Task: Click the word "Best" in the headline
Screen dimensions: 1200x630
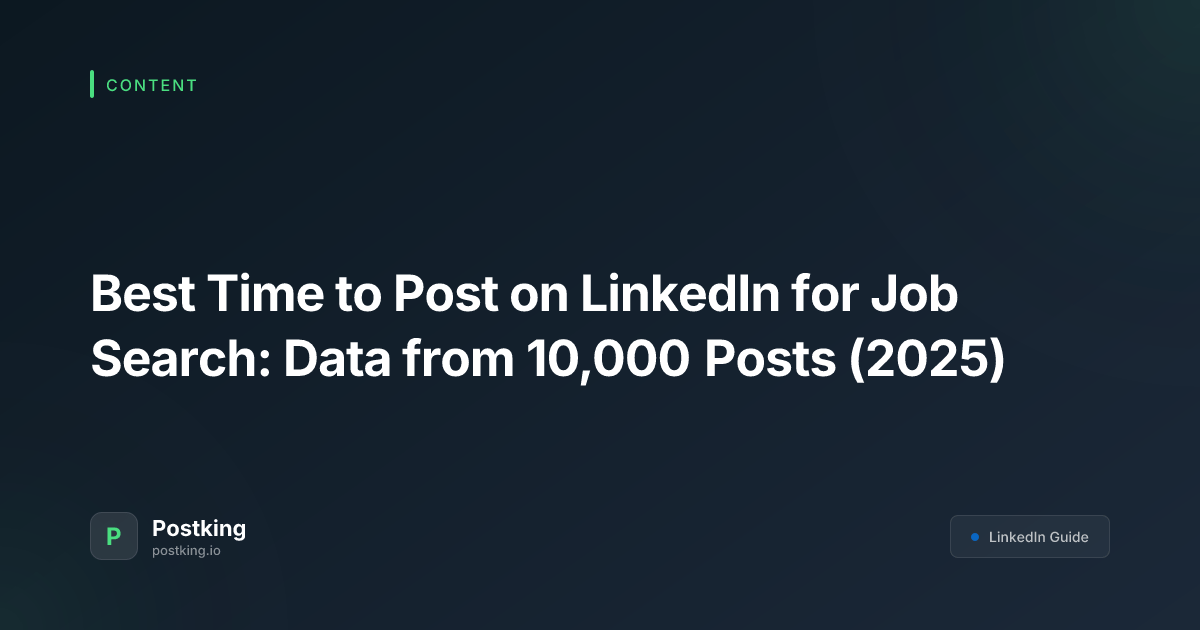Action: (140, 297)
